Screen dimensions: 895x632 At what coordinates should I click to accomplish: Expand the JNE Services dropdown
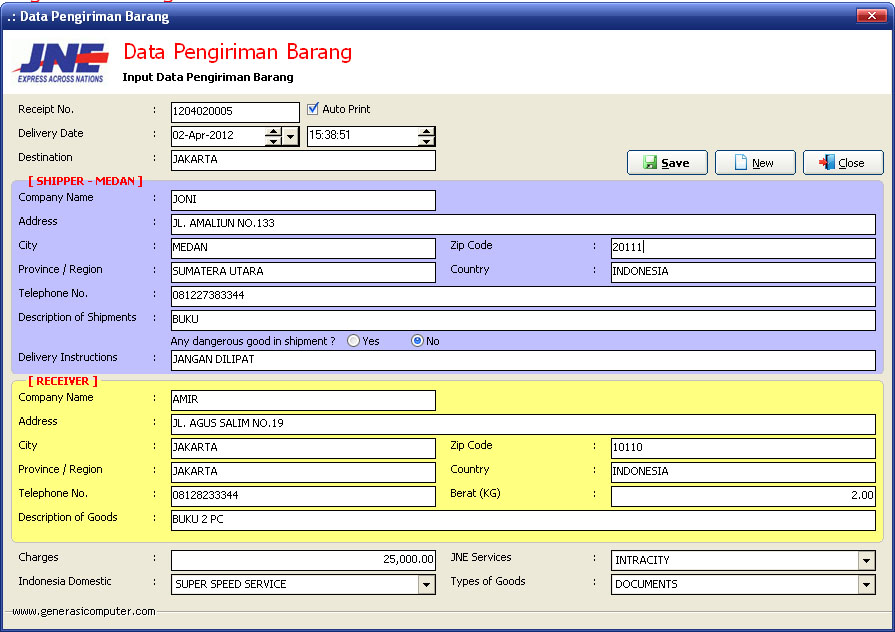tap(866, 561)
